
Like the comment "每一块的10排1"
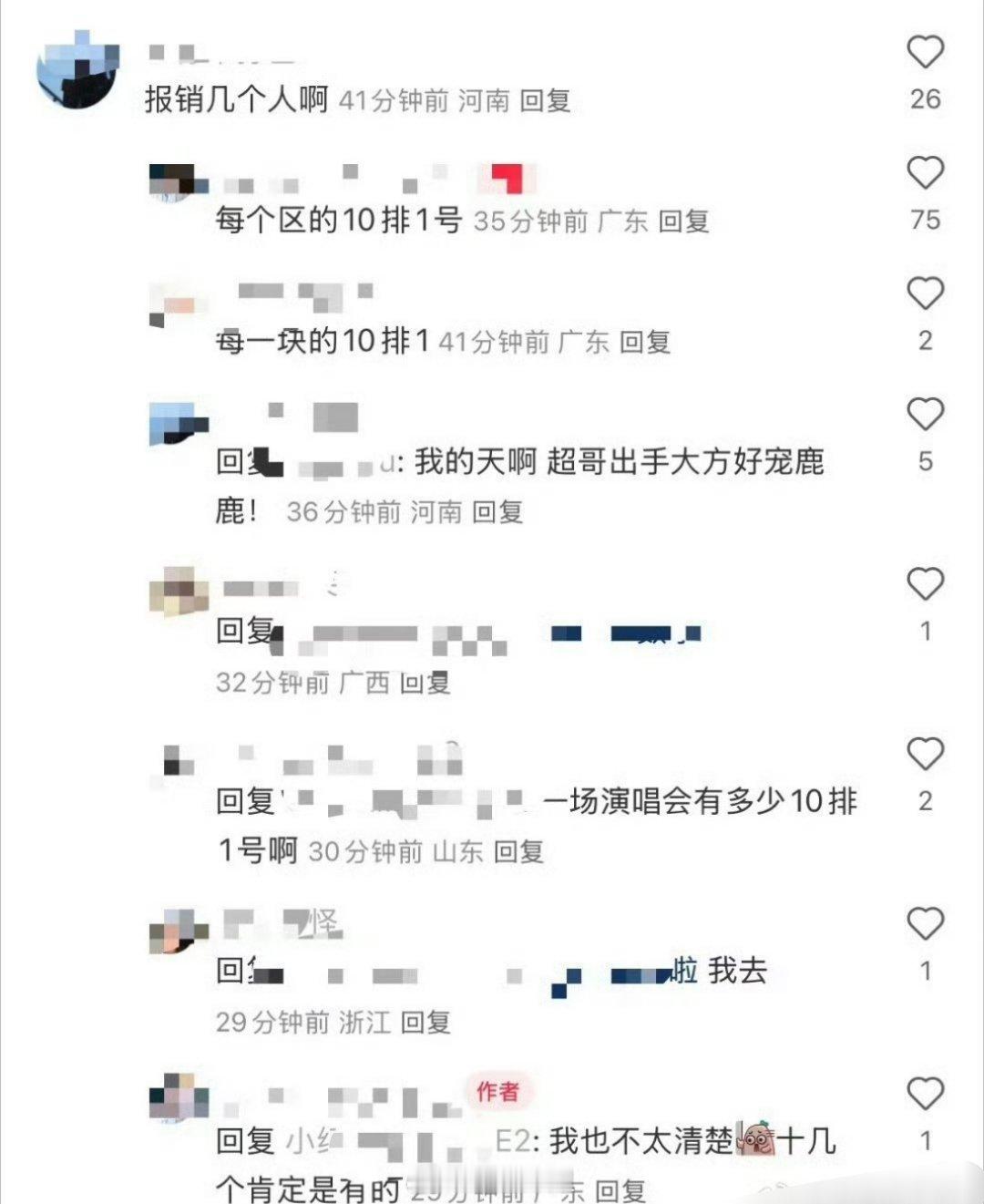pyautogui.click(x=925, y=293)
